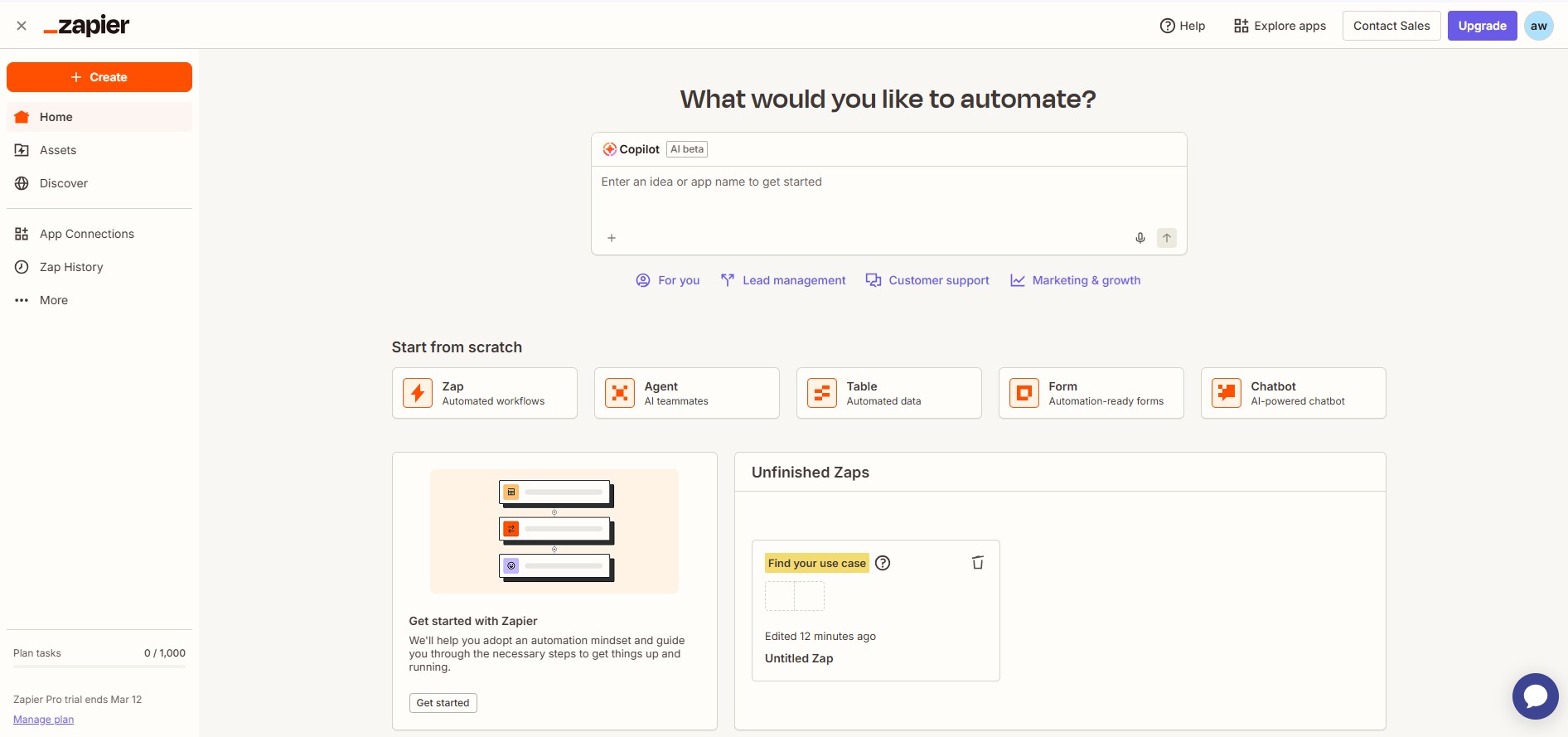The width and height of the screenshot is (1568, 737).
Task: Open Assets in the sidebar
Action: tap(99, 150)
